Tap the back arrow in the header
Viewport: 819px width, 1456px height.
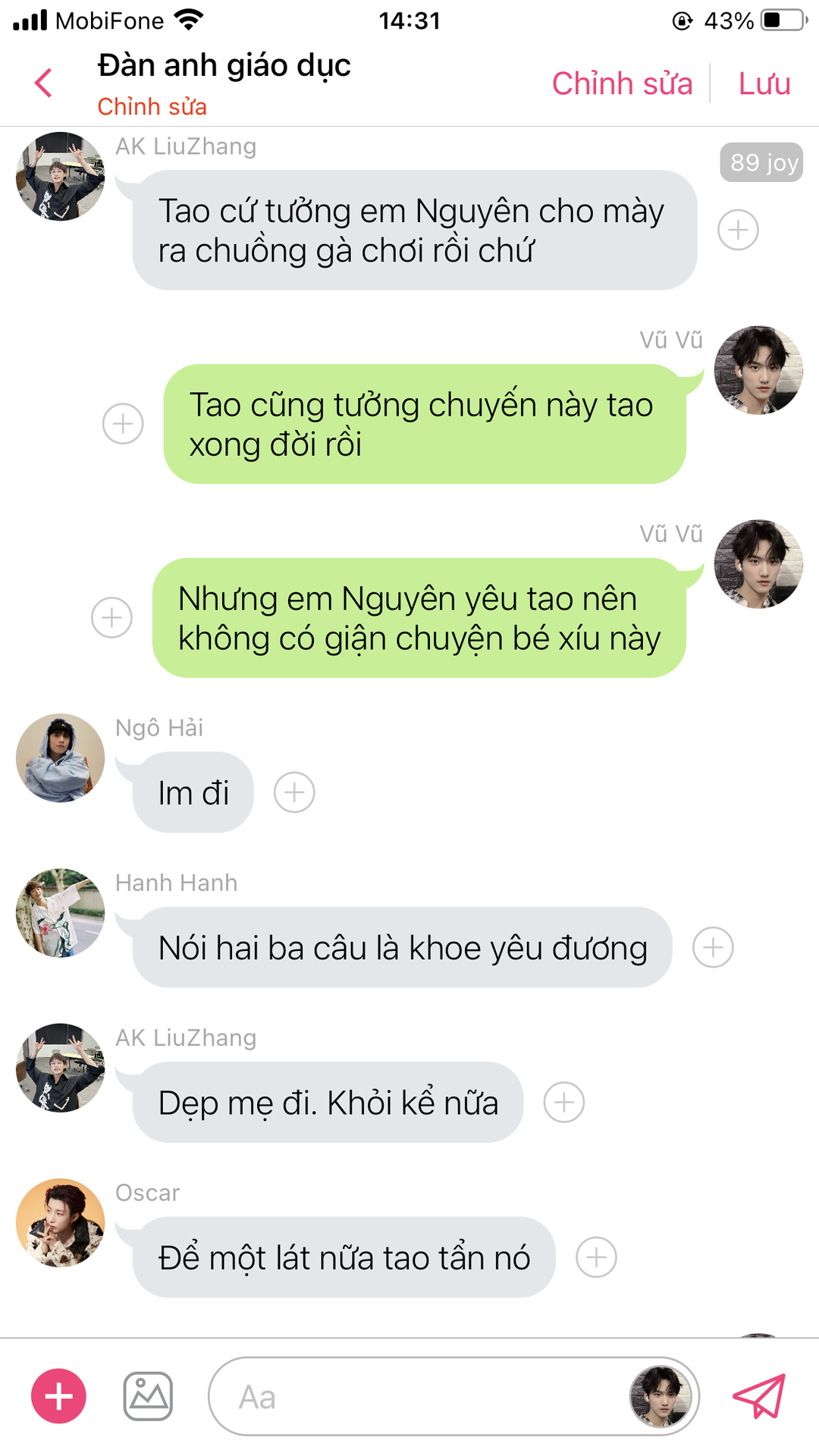click(x=44, y=83)
